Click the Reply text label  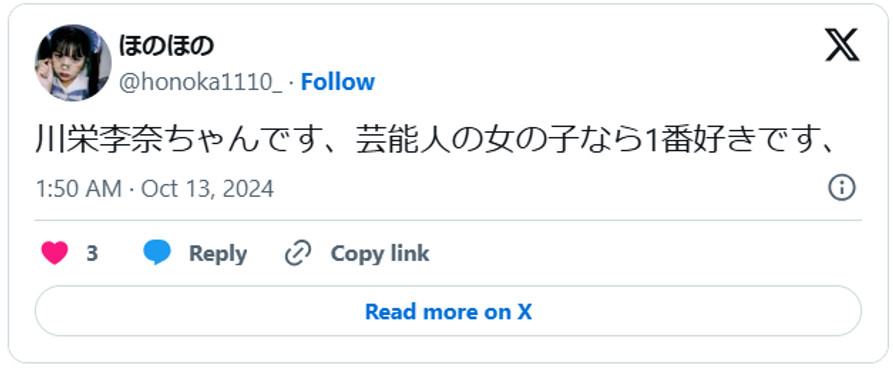click(x=218, y=254)
